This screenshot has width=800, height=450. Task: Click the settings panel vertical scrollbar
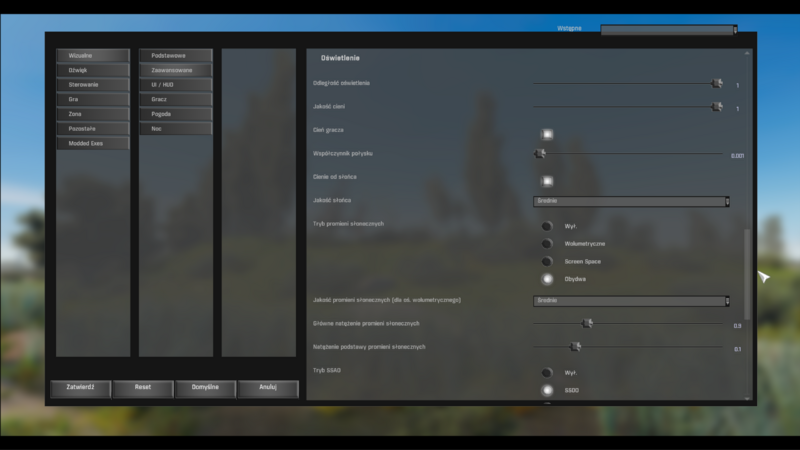tap(746, 260)
